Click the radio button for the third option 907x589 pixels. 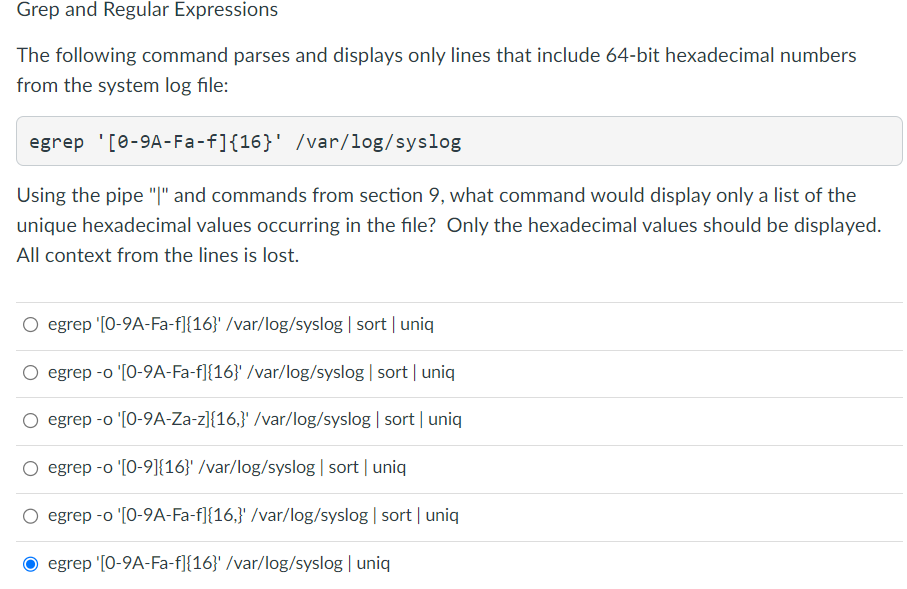30,419
